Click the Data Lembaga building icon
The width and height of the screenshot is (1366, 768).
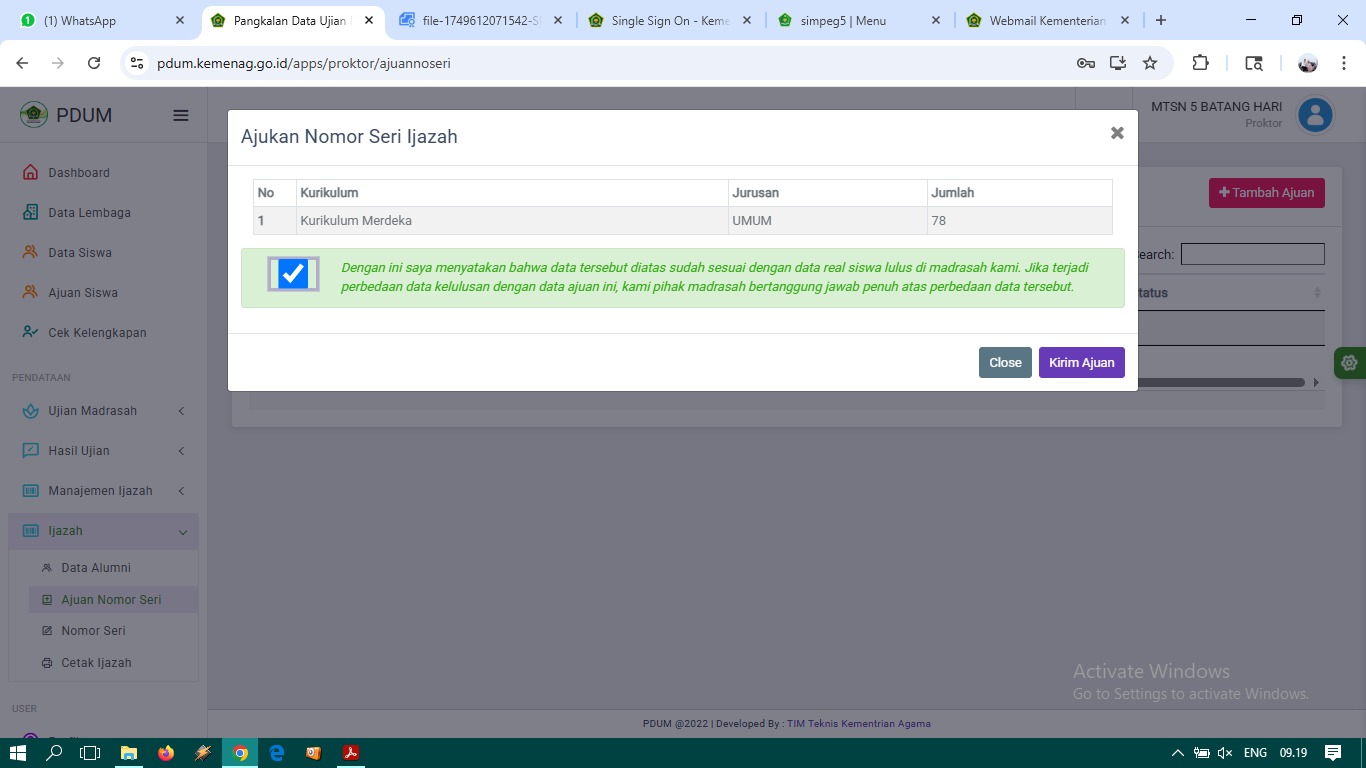[x=30, y=212]
